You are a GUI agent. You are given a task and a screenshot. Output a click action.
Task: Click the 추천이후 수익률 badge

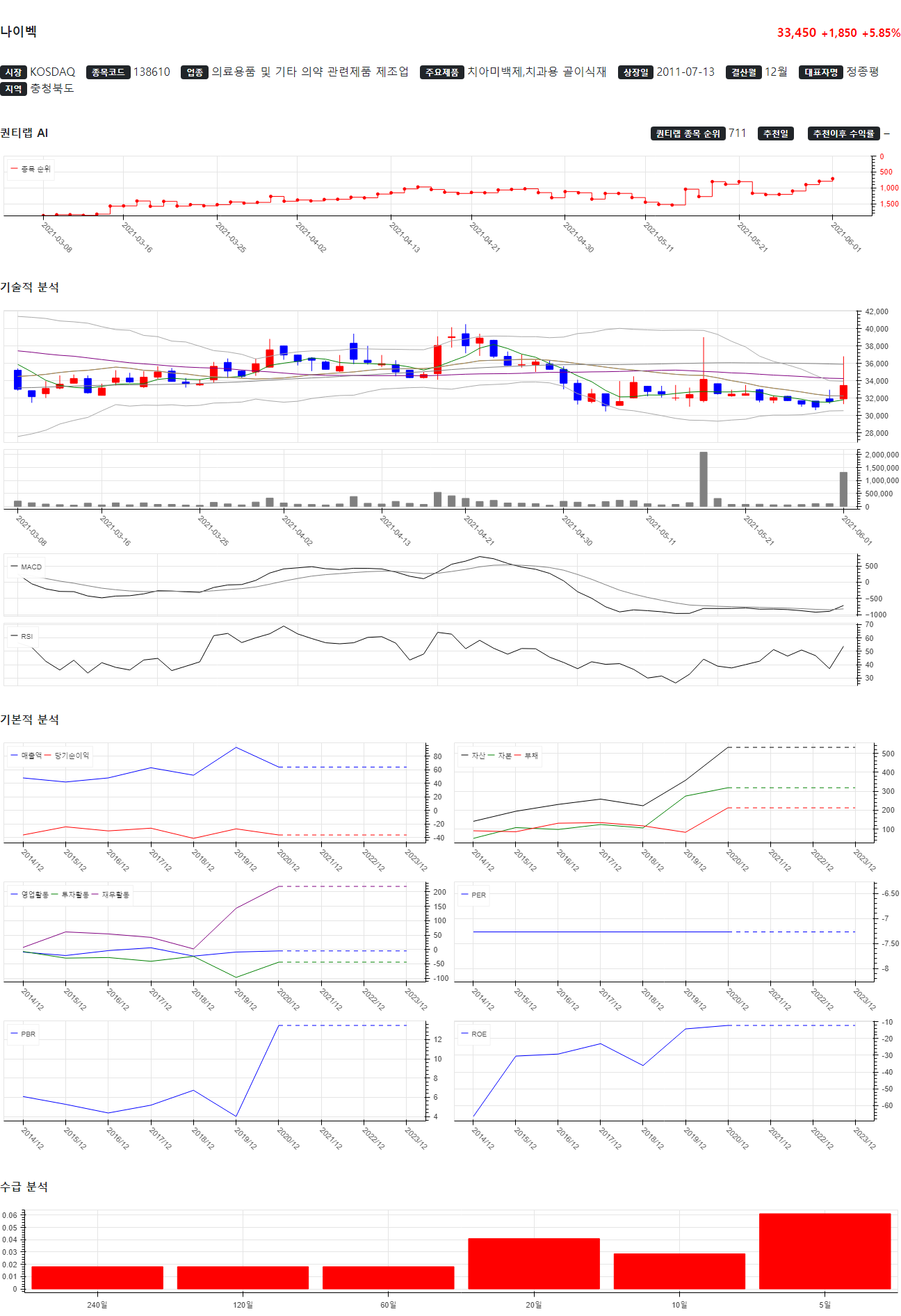click(844, 133)
